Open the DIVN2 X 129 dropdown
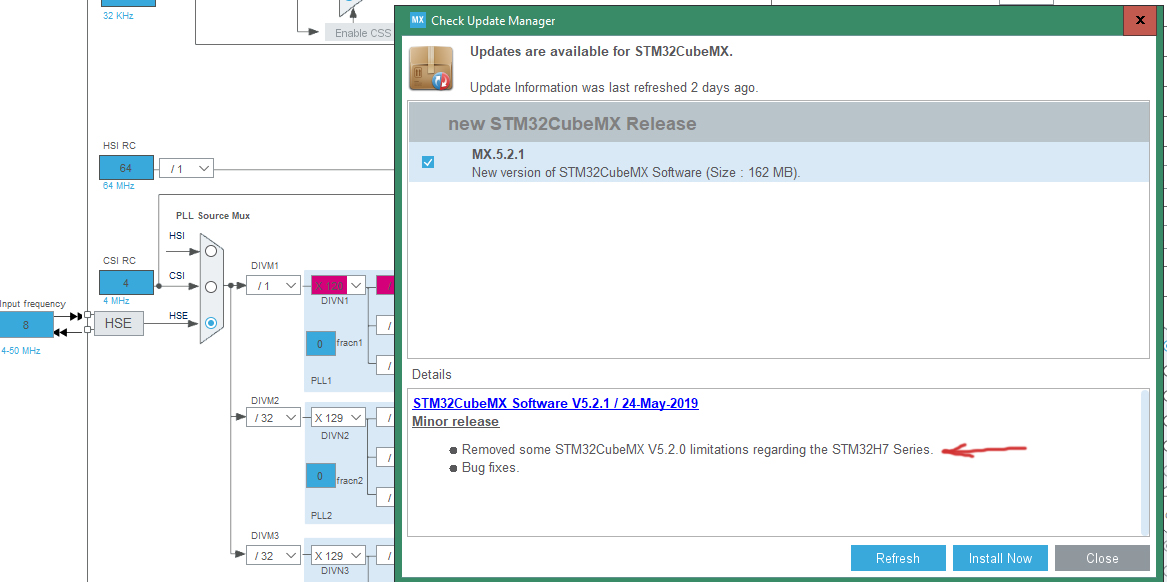 (338, 418)
